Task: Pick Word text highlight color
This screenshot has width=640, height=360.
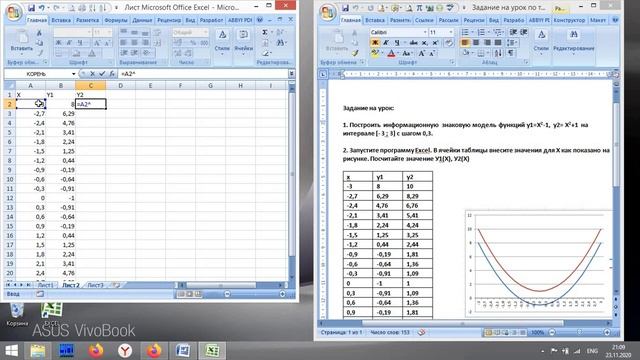Action: click(x=375, y=53)
